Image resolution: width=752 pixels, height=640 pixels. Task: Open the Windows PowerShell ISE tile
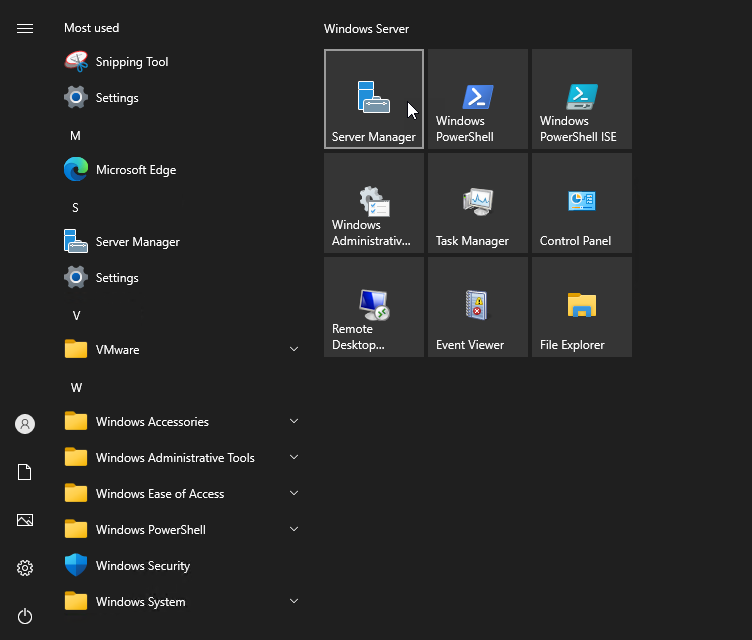point(582,99)
